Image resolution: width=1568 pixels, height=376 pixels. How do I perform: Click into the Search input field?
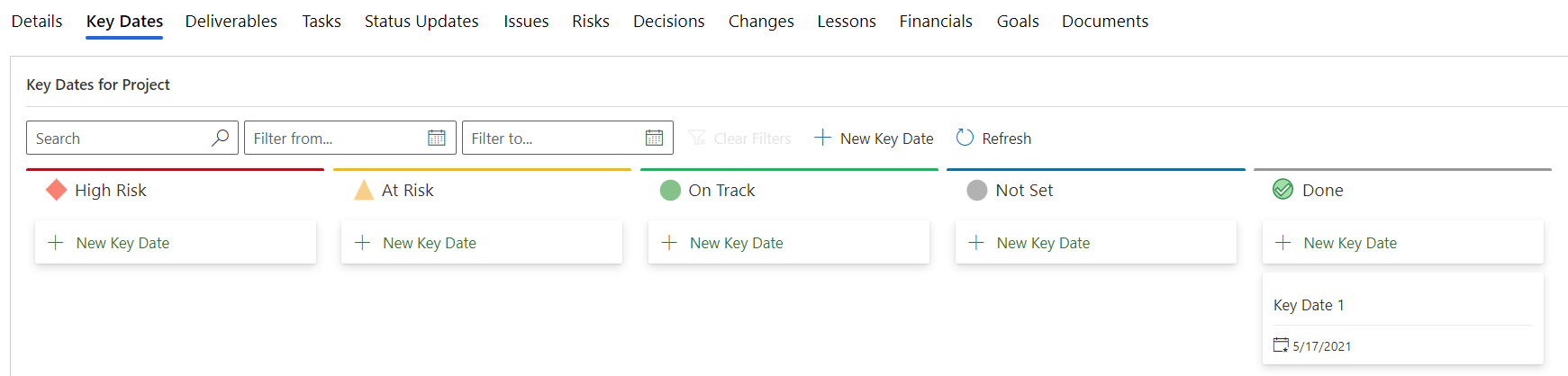121,138
